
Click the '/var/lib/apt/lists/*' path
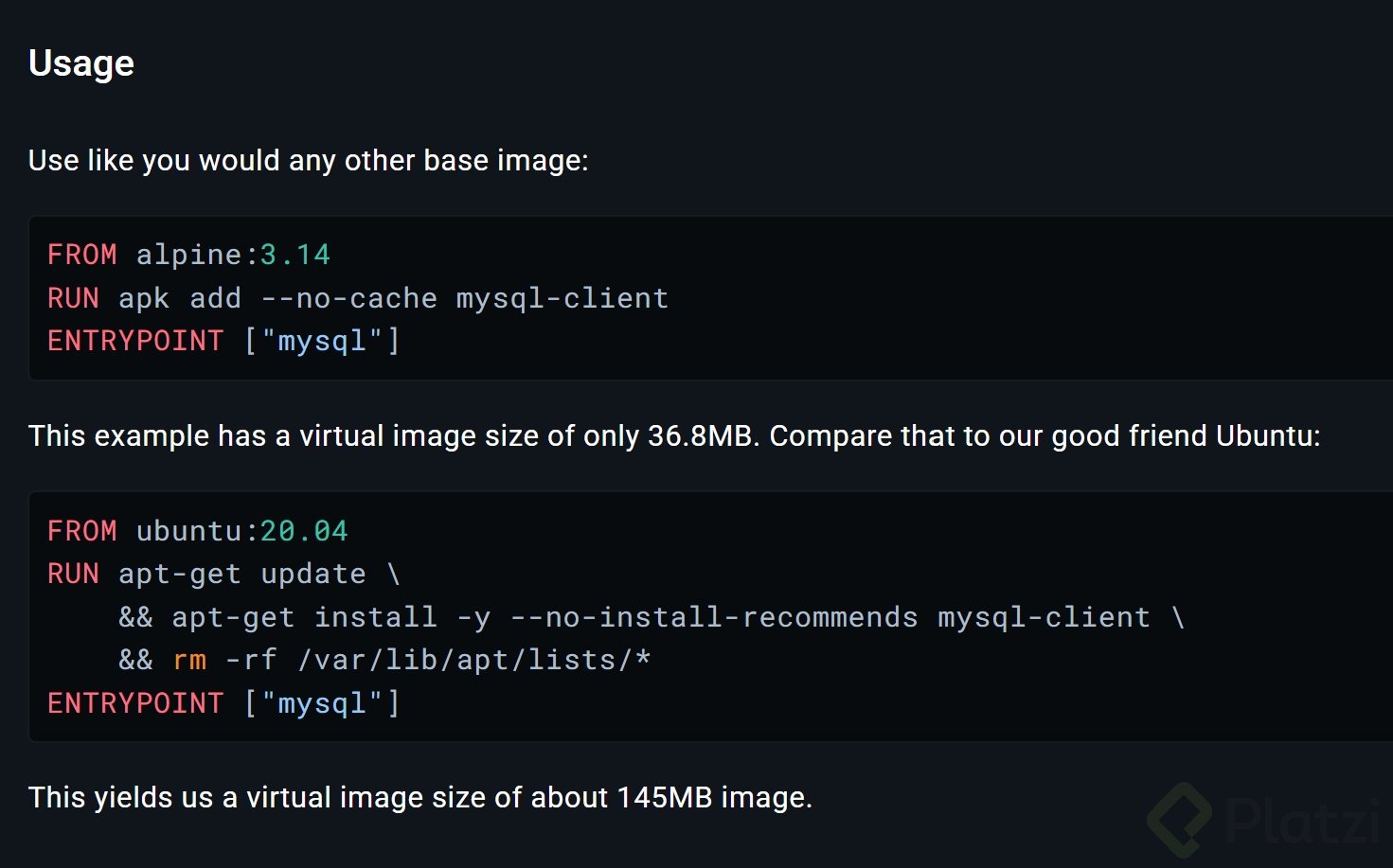tap(474, 660)
